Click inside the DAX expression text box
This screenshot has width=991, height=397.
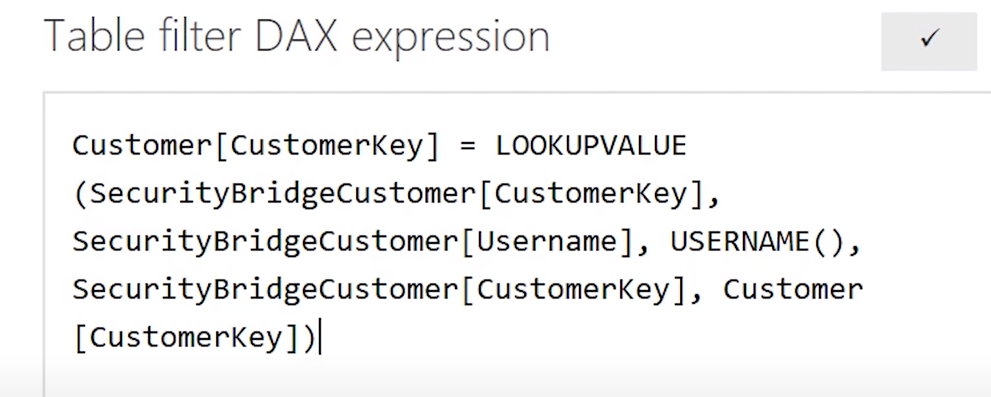[517, 244]
